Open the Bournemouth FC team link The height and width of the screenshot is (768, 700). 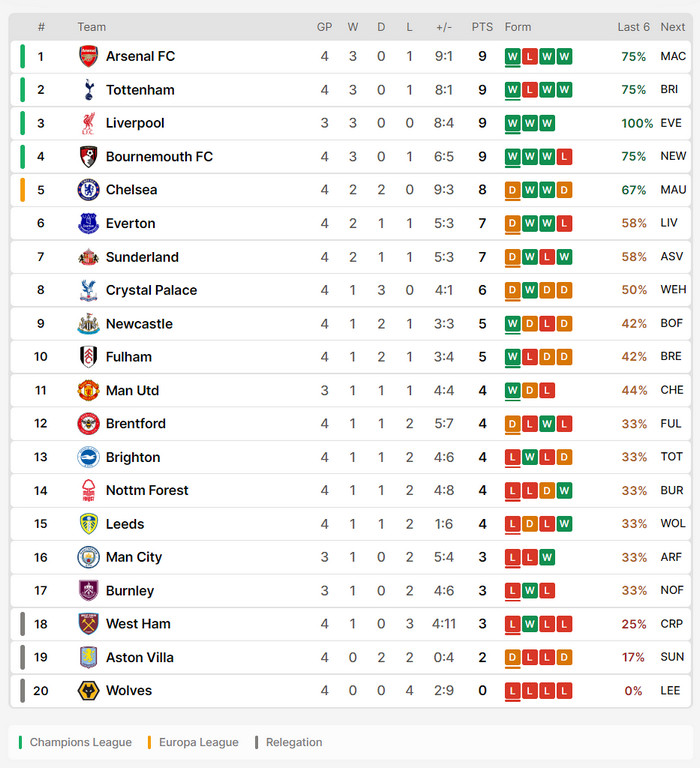pyautogui.click(x=159, y=157)
